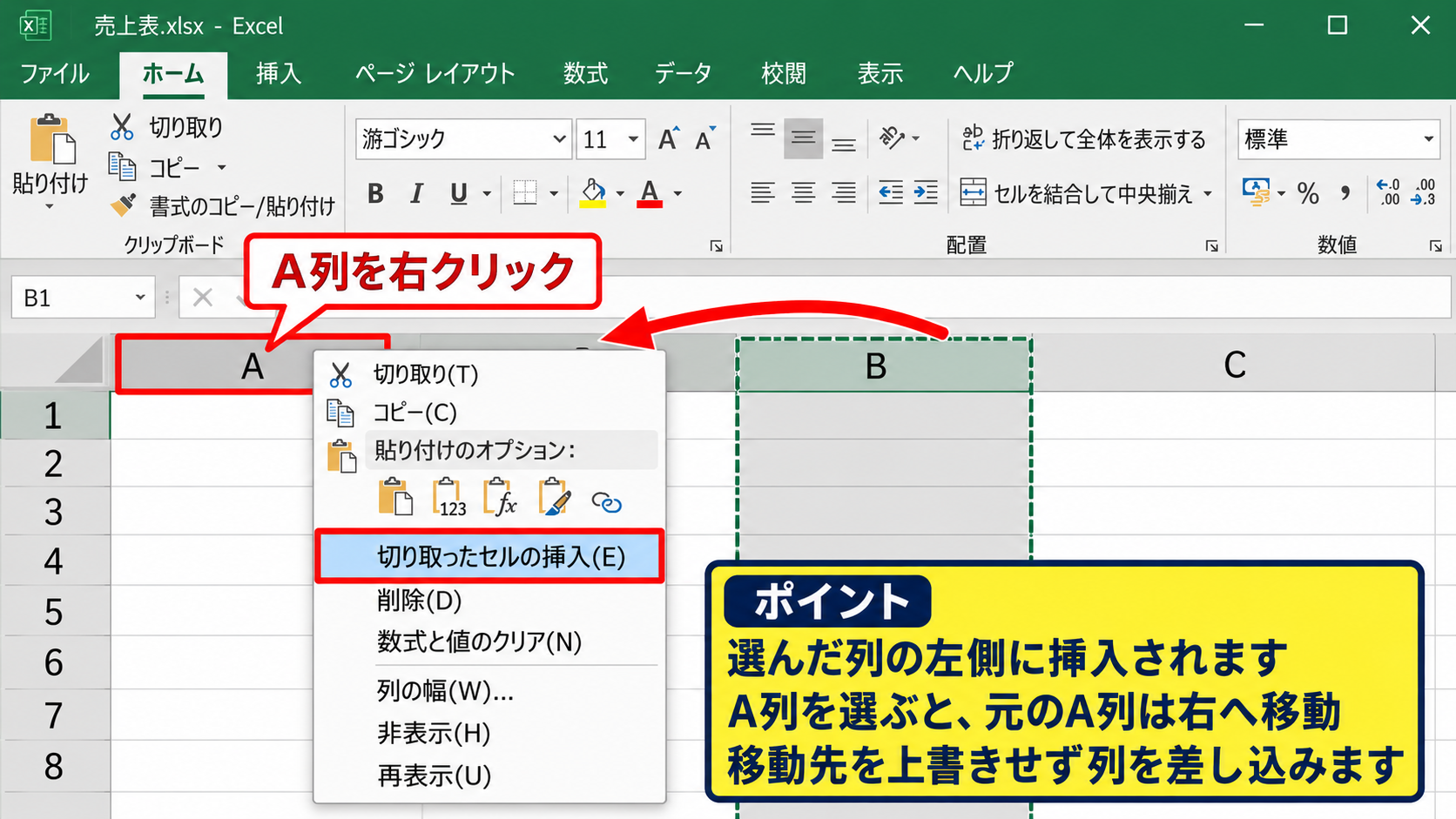Click the large Paste (貼り付け) clipboard icon
This screenshot has width=1456, height=819.
[x=52, y=139]
